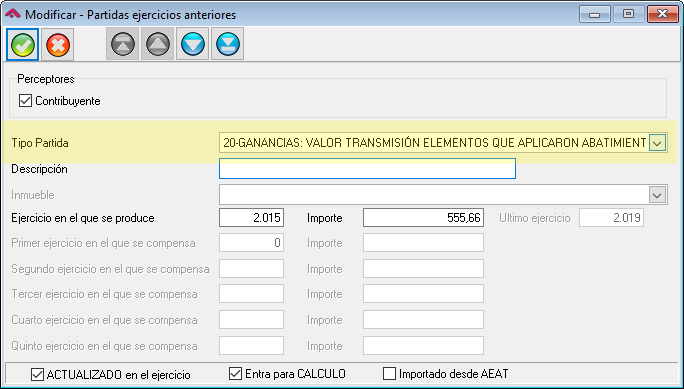The width and height of the screenshot is (684, 389).
Task: Click the Tipo Partida combo box text
Action: 434,143
